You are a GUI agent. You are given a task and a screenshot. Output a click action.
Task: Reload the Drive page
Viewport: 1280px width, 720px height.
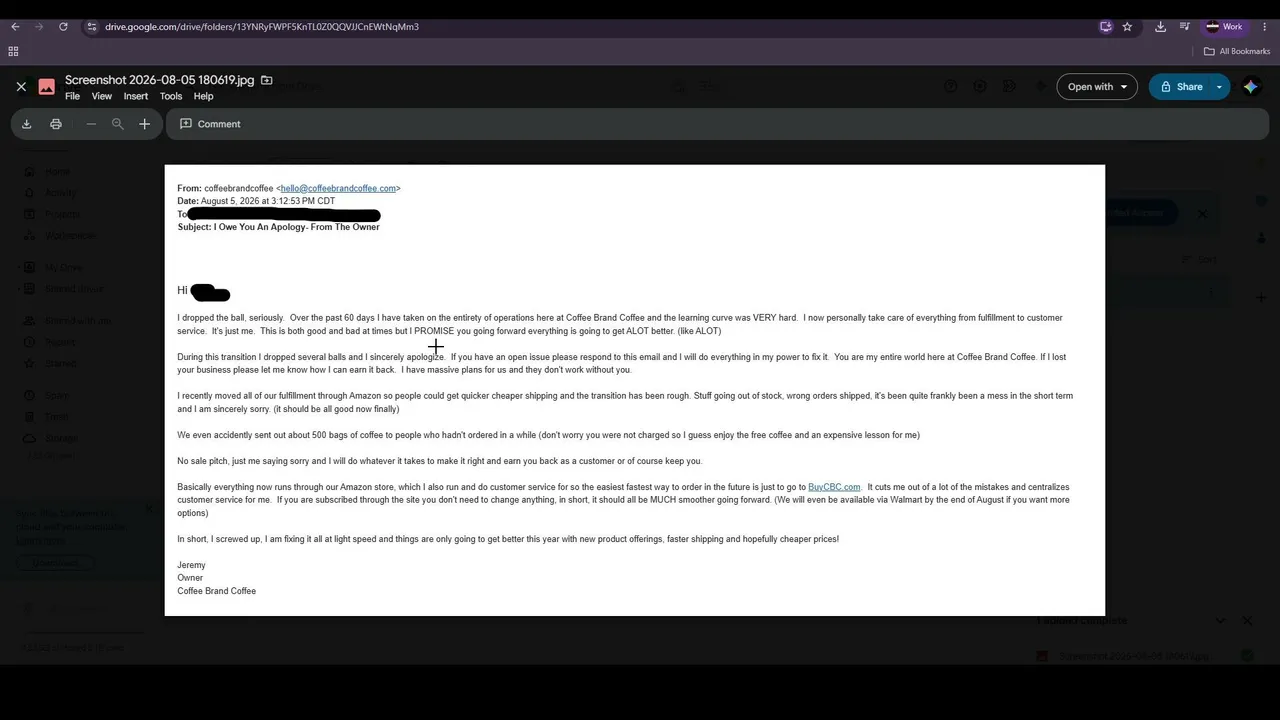coord(63,27)
